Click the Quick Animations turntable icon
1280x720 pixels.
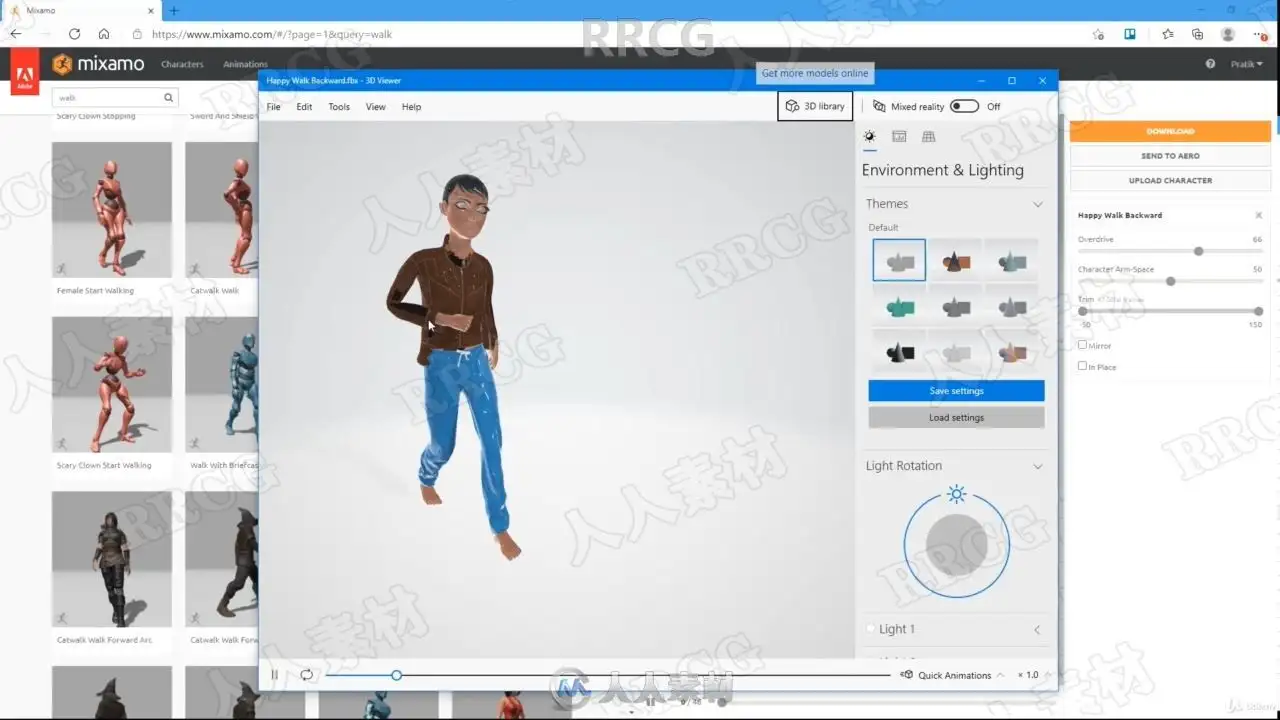(907, 675)
